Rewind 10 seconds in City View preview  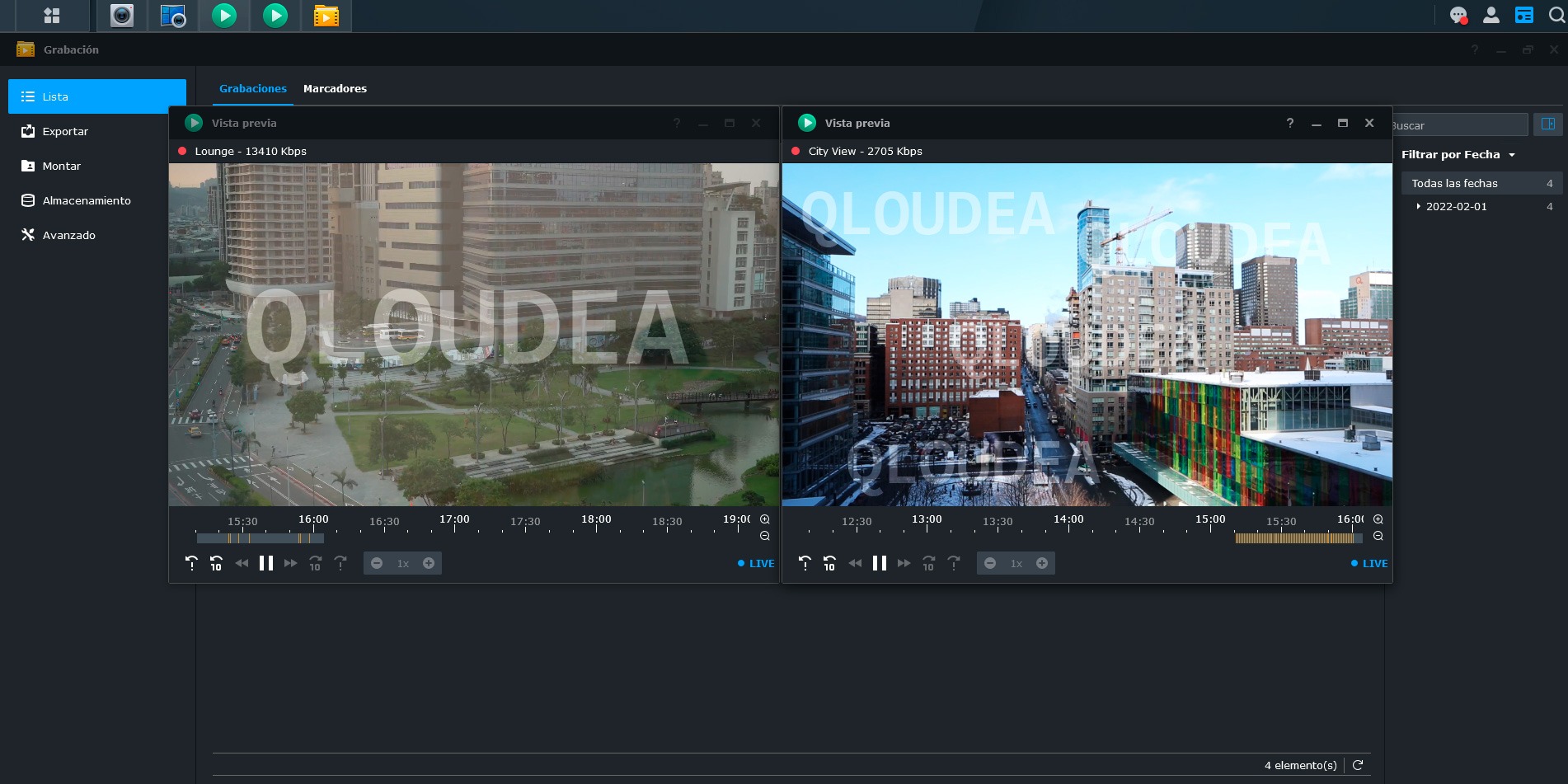(x=830, y=563)
